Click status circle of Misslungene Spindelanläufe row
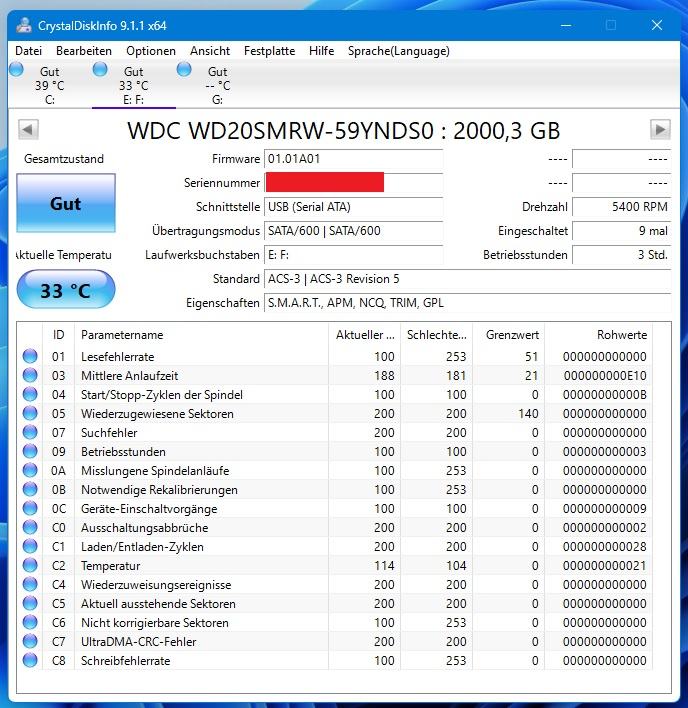Image resolution: width=688 pixels, height=708 pixels. click(x=30, y=470)
